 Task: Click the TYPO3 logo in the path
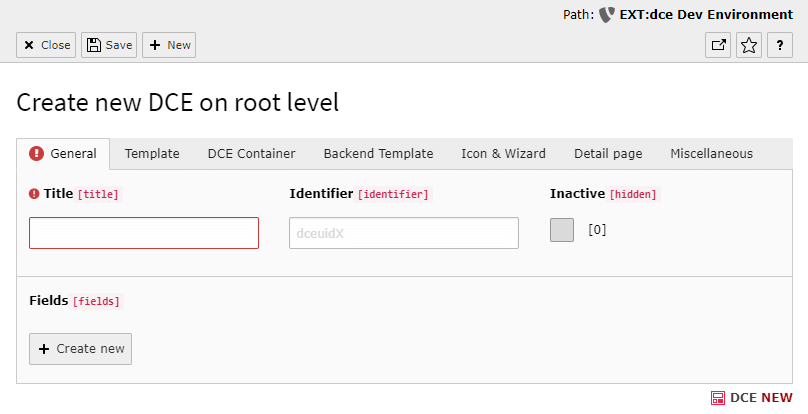pyautogui.click(x=607, y=15)
